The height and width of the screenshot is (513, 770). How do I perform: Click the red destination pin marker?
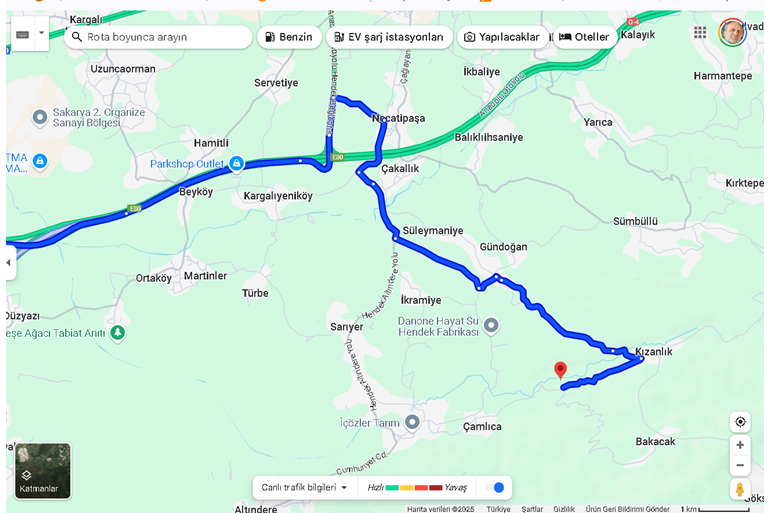[x=560, y=371]
